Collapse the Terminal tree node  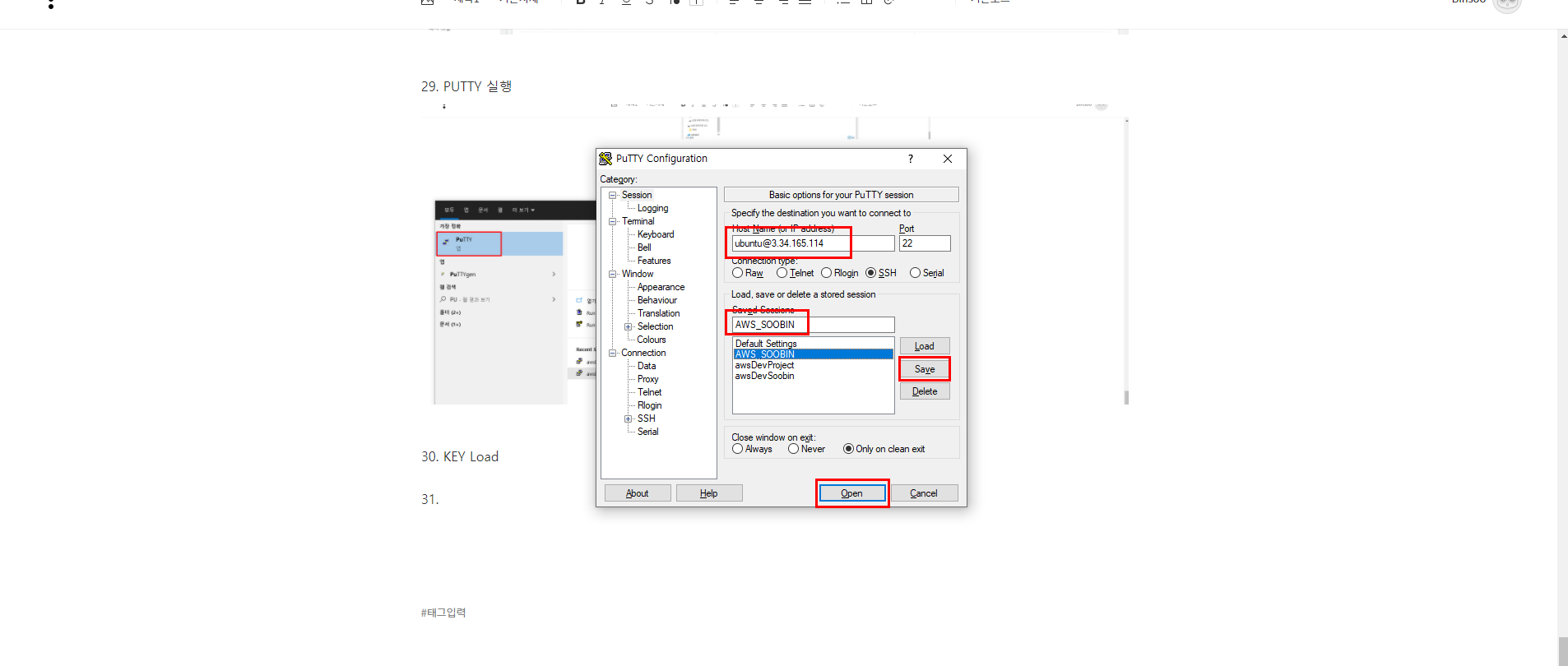coord(612,221)
